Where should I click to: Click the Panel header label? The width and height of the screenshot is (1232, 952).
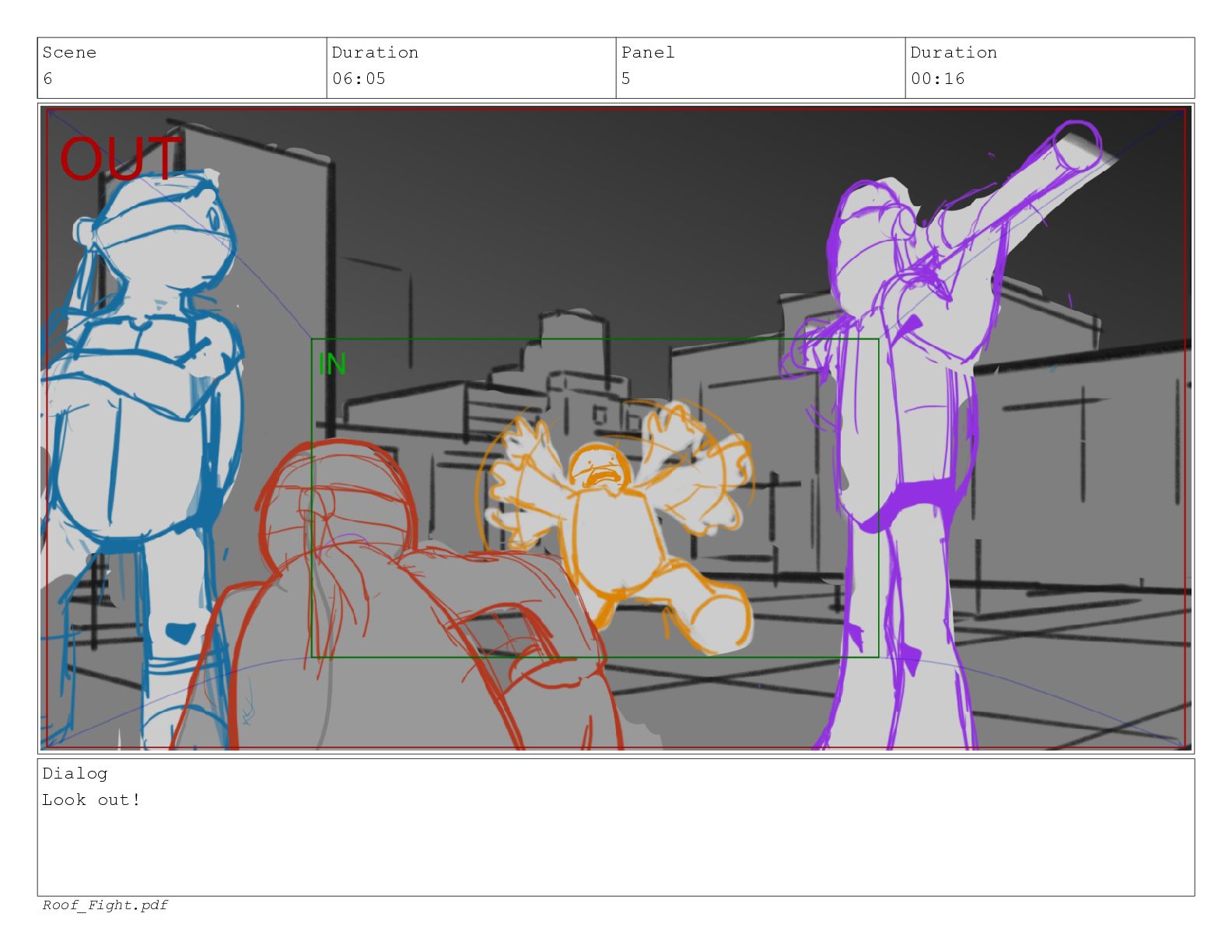(x=648, y=52)
